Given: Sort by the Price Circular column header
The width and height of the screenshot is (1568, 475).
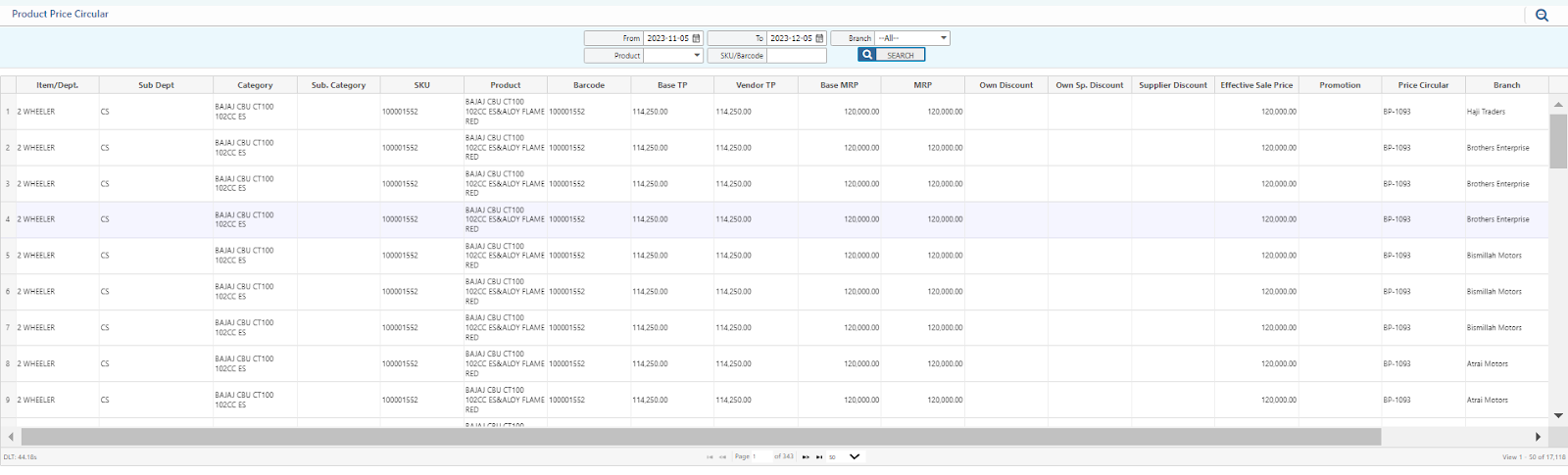Looking at the screenshot, I should 1423,85.
